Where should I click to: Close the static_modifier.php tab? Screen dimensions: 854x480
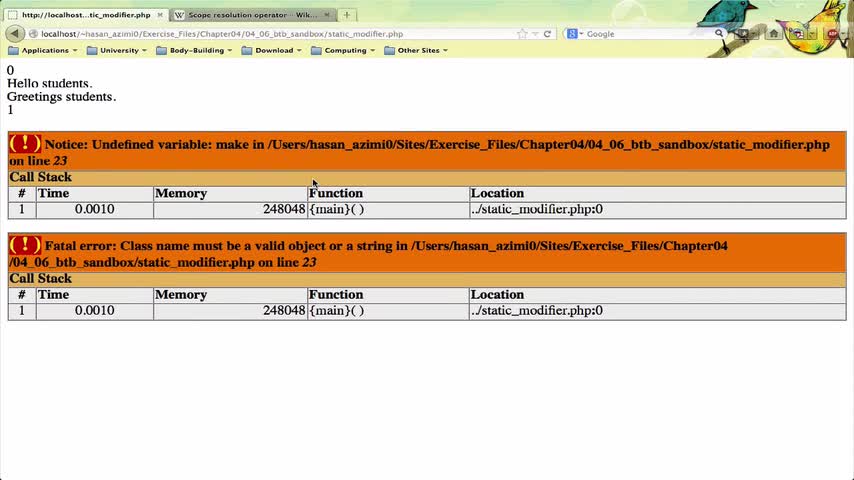[x=160, y=15]
